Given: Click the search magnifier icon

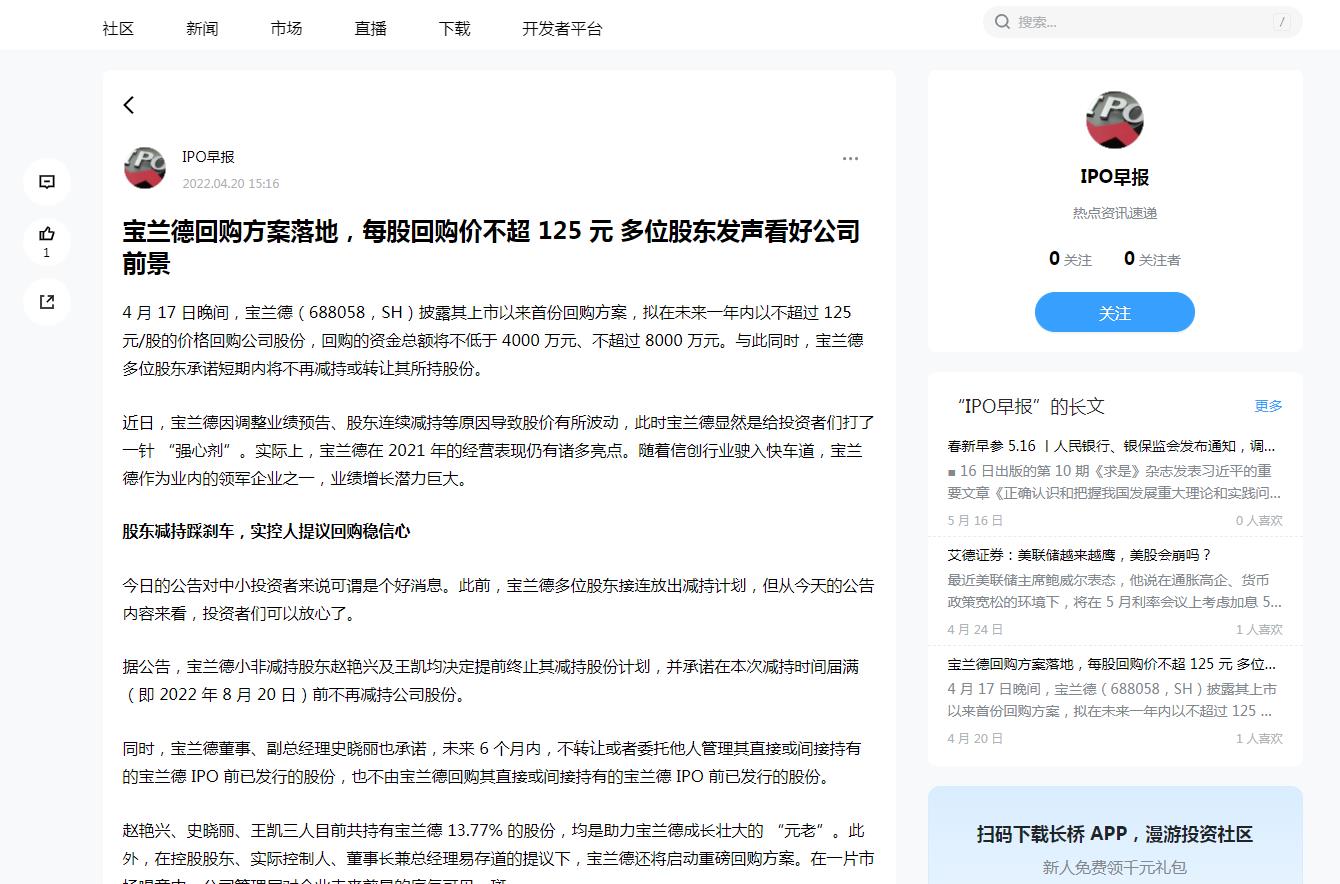Looking at the screenshot, I should click(x=1002, y=21).
